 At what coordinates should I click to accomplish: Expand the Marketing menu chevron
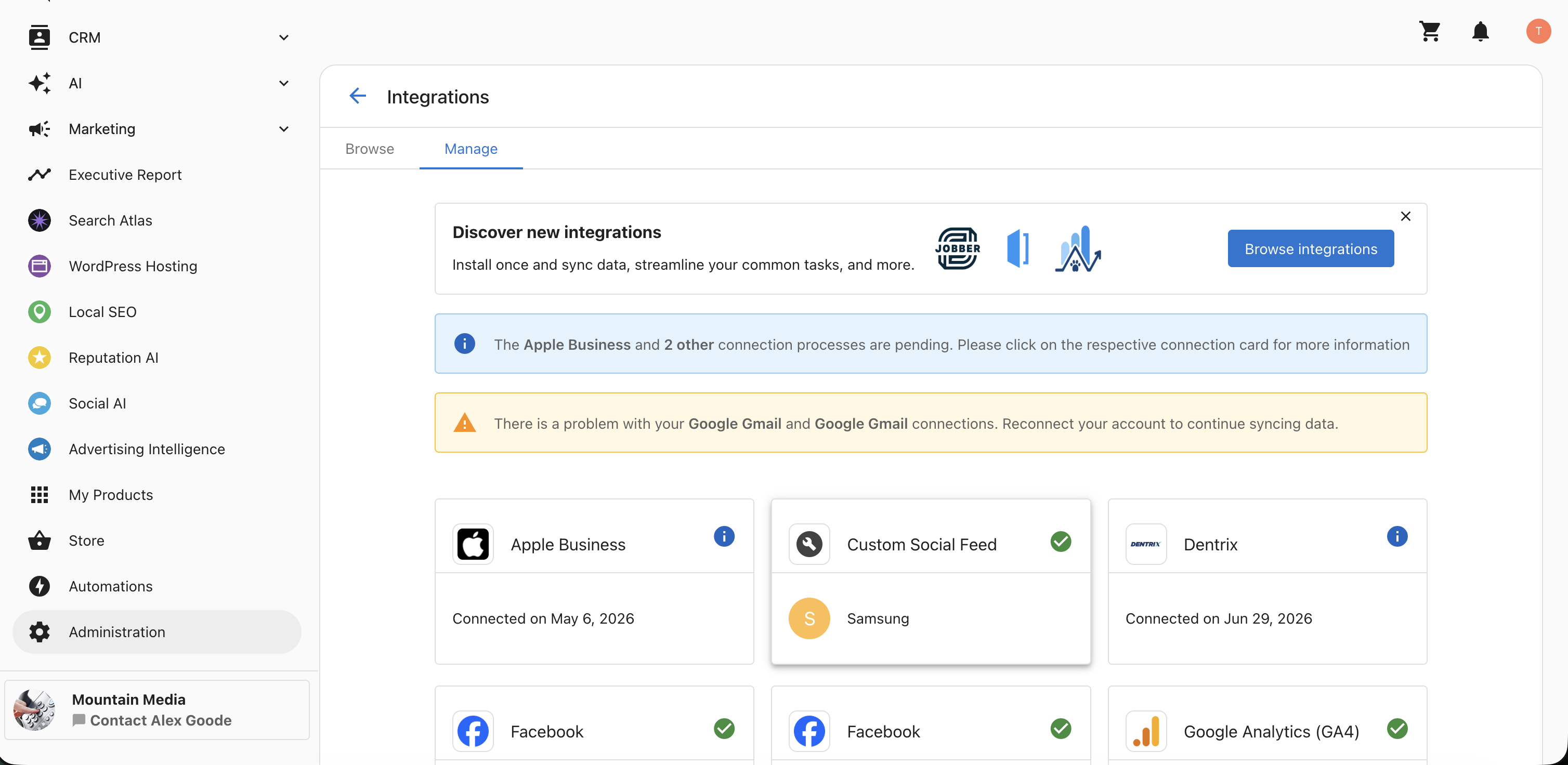(284, 129)
